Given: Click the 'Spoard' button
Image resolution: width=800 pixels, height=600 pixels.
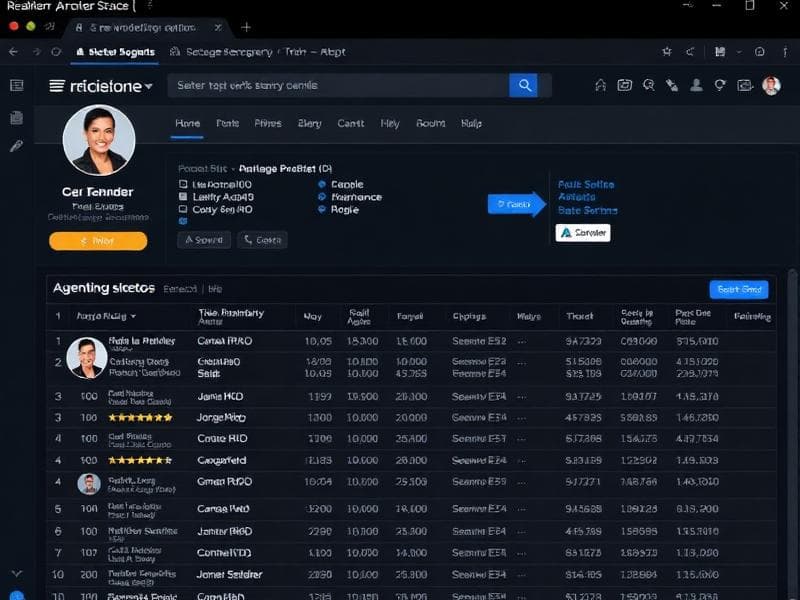Looking at the screenshot, I should point(204,240).
